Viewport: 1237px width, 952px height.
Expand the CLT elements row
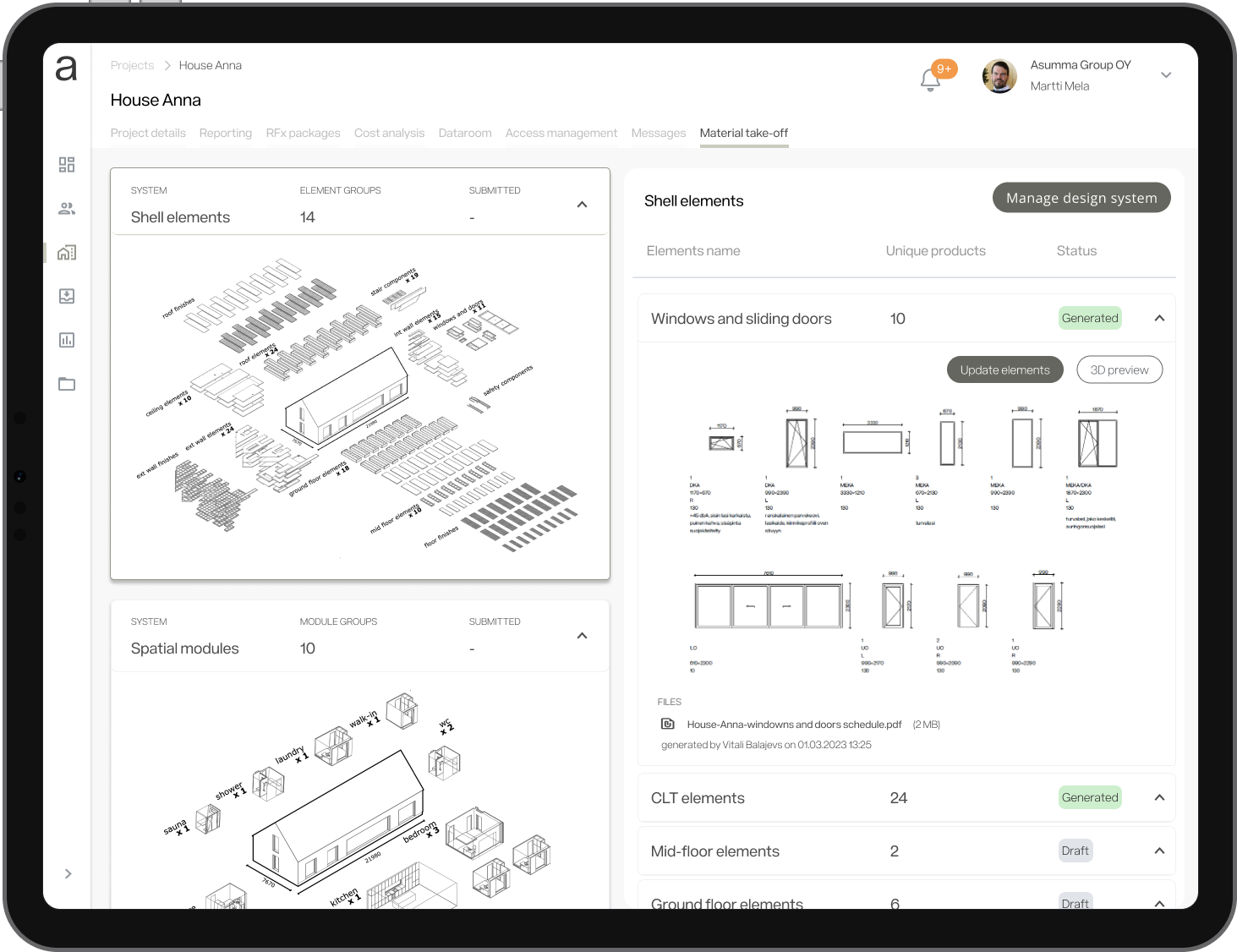point(1159,797)
